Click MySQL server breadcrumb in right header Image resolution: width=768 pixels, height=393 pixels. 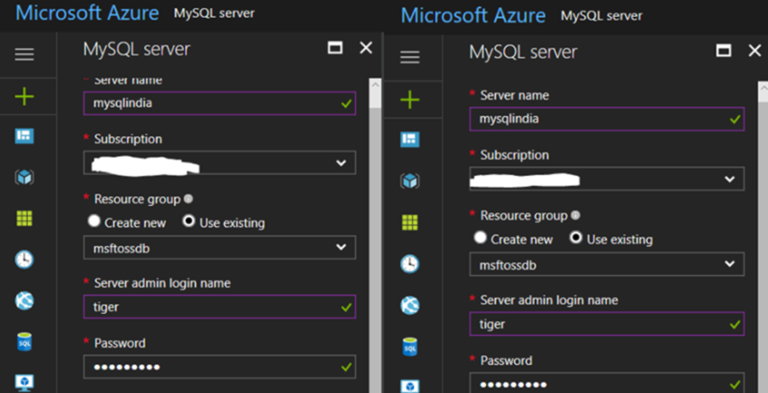pos(601,16)
